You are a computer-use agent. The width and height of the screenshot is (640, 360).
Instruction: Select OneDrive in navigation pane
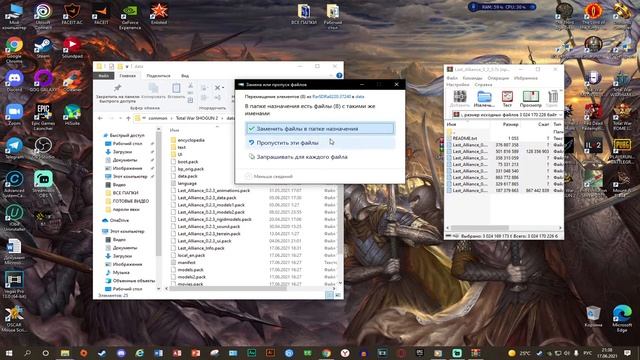pyautogui.click(x=119, y=220)
